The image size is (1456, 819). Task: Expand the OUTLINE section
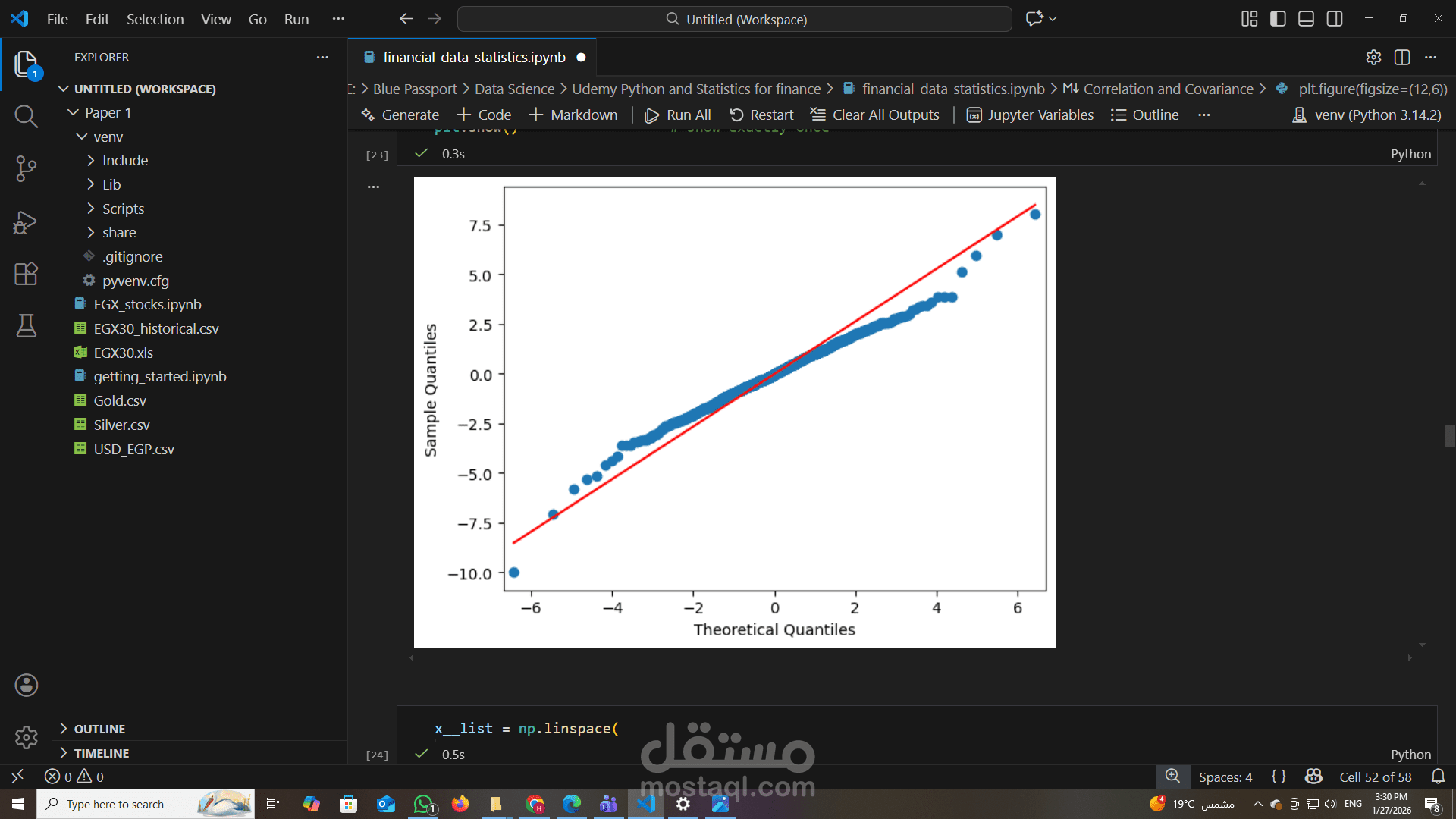coord(99,729)
